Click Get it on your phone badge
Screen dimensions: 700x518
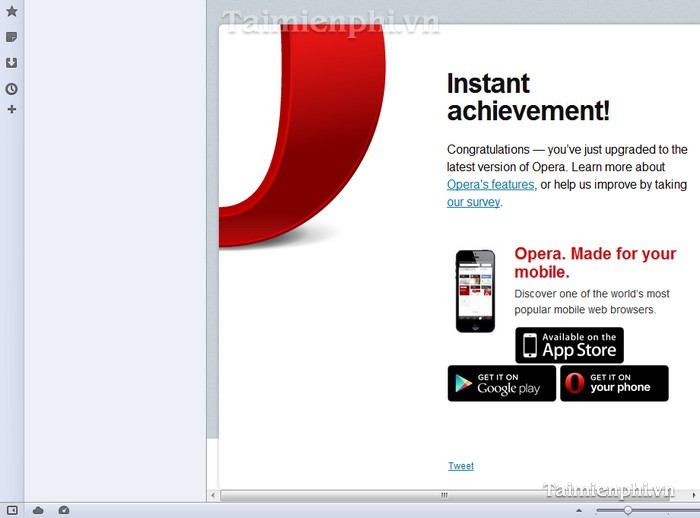click(614, 384)
